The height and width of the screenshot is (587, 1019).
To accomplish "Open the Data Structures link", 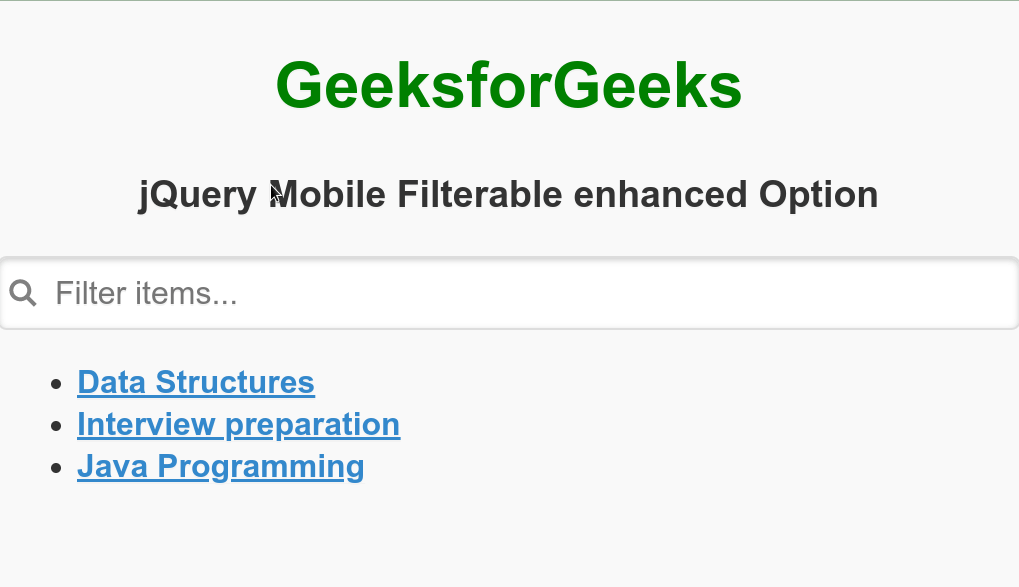I will pyautogui.click(x=195, y=382).
